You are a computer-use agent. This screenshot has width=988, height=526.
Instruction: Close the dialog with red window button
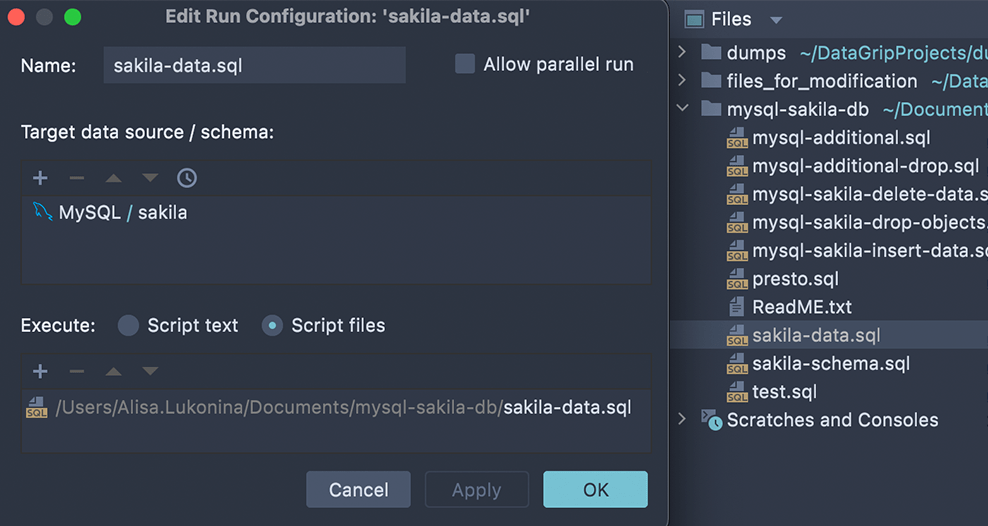16,17
